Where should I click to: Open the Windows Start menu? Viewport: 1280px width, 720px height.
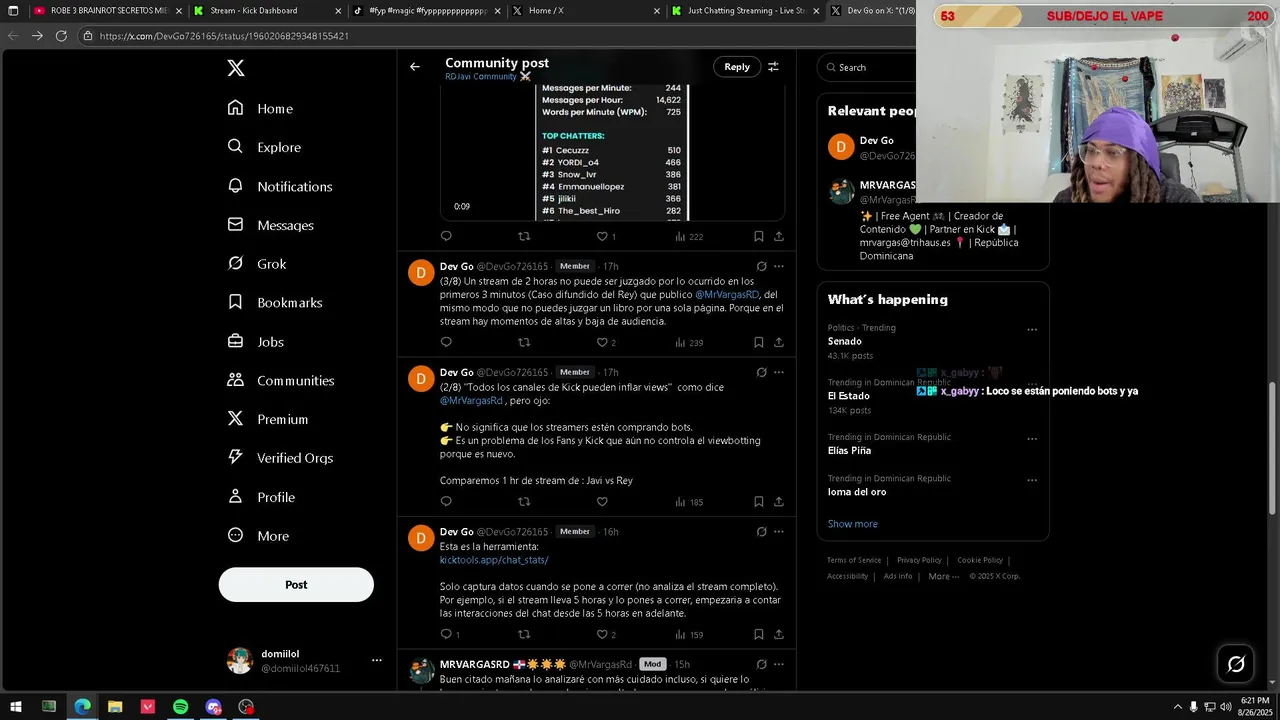pos(16,707)
